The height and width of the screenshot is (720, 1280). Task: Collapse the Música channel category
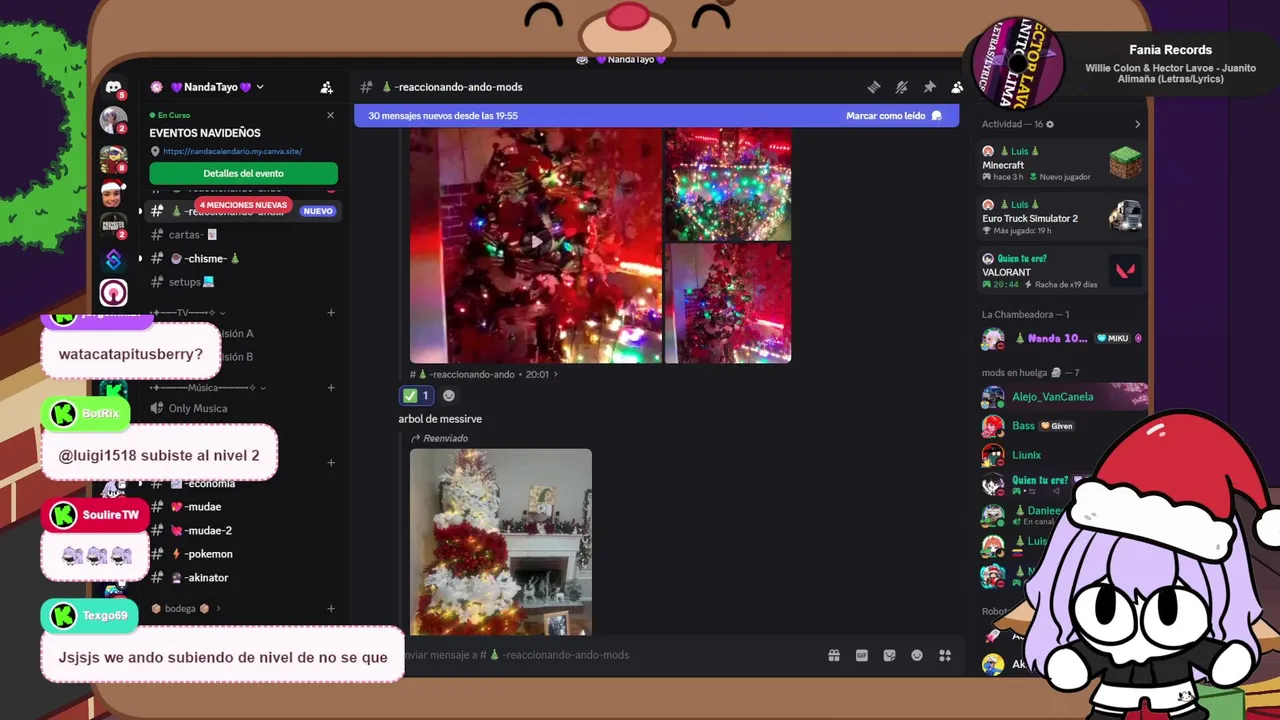click(208, 387)
